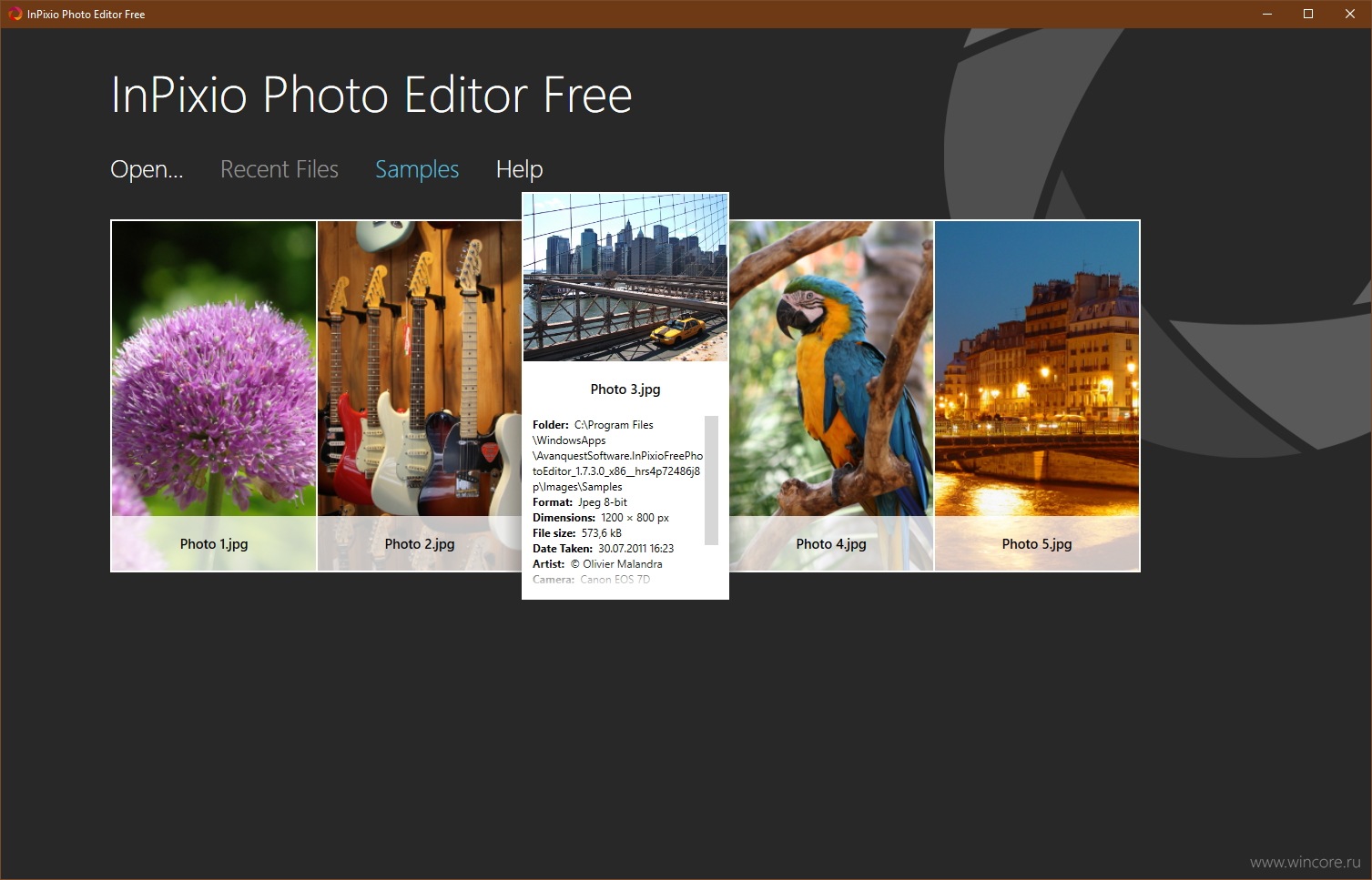
Task: Click the 'InPixio Photo Editor Free' heading
Action: 371,95
